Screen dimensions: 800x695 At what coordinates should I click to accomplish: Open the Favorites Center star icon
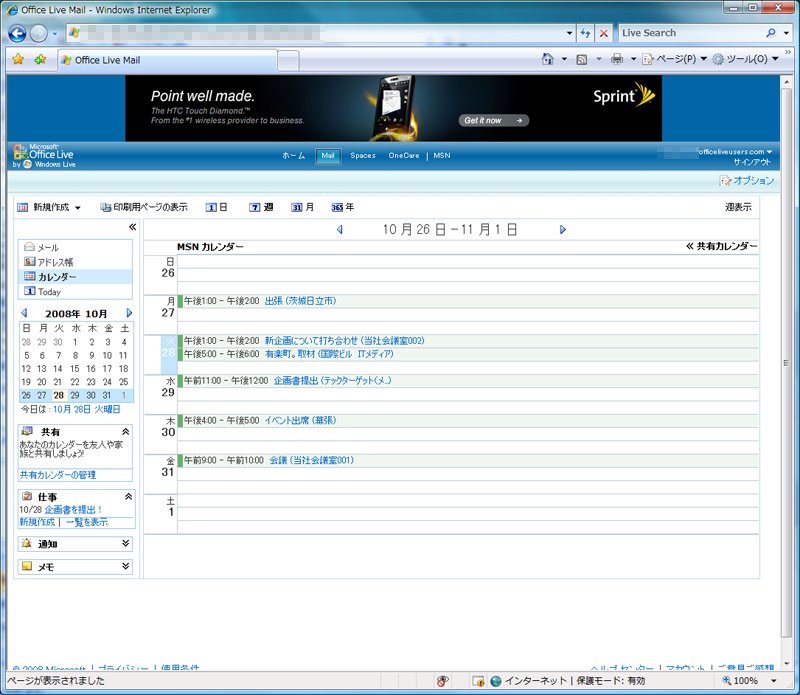click(18, 59)
